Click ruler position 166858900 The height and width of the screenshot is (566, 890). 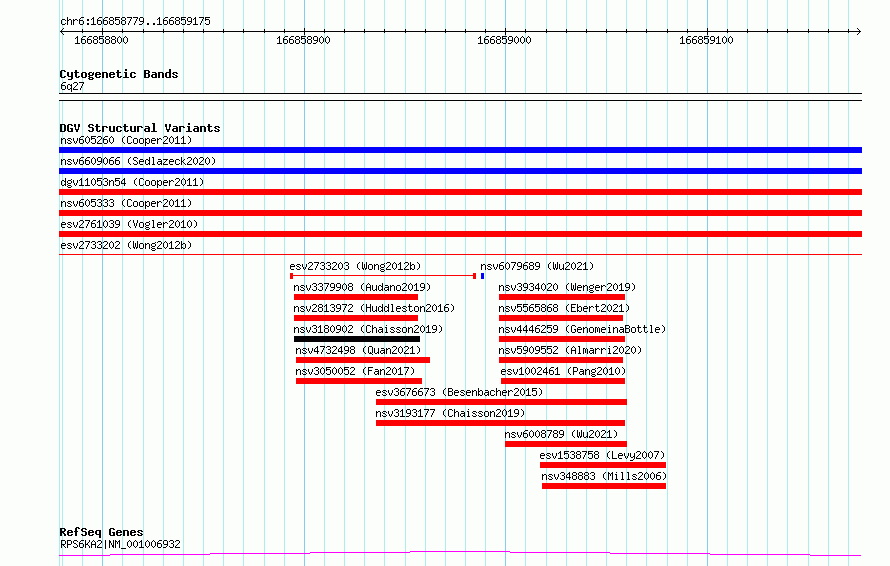[303, 40]
